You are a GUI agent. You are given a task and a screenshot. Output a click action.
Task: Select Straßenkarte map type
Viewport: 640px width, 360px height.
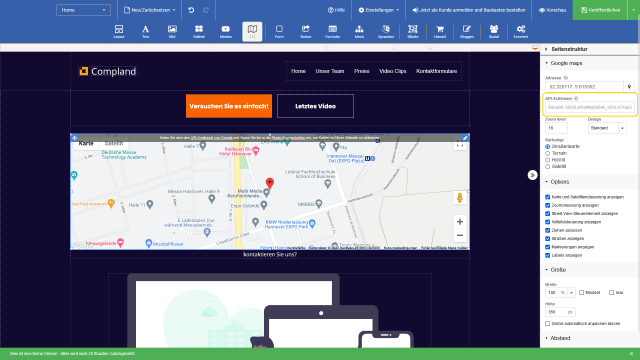pos(548,146)
